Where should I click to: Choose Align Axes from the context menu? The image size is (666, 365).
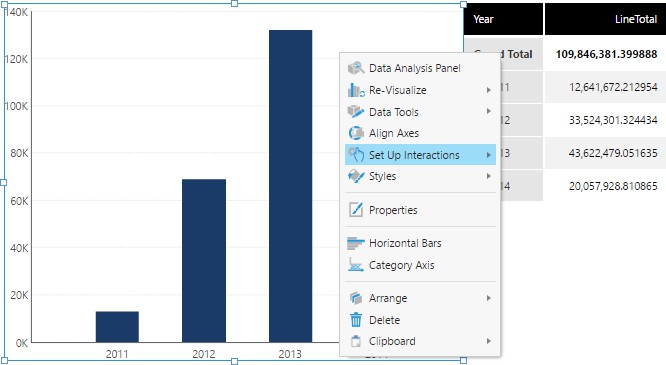coord(420,133)
